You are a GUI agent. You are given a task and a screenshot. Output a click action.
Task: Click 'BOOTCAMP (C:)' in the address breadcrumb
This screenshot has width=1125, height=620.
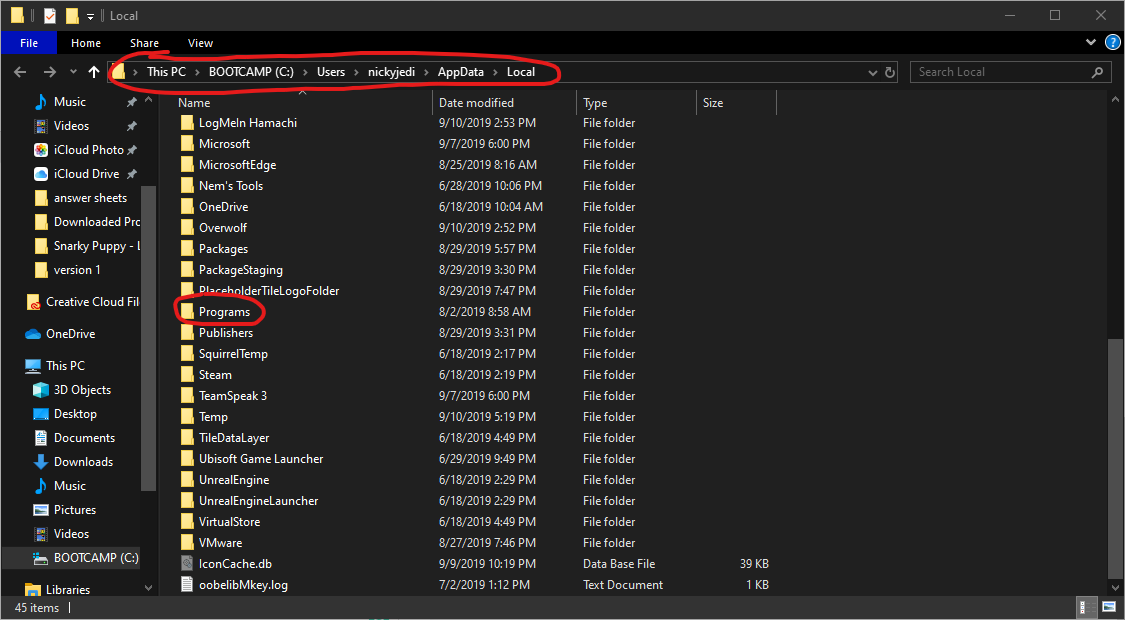pyautogui.click(x=251, y=72)
